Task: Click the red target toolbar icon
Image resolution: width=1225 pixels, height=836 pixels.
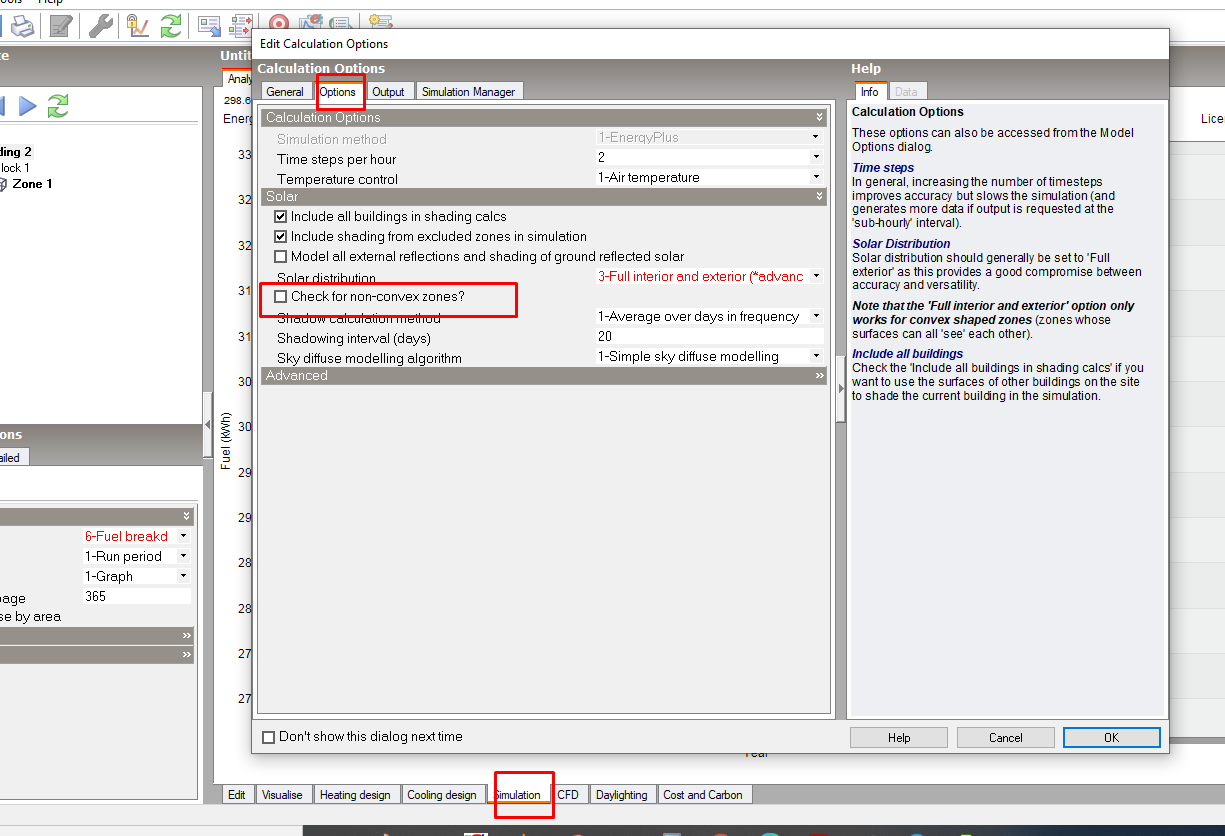Action: coord(279,23)
